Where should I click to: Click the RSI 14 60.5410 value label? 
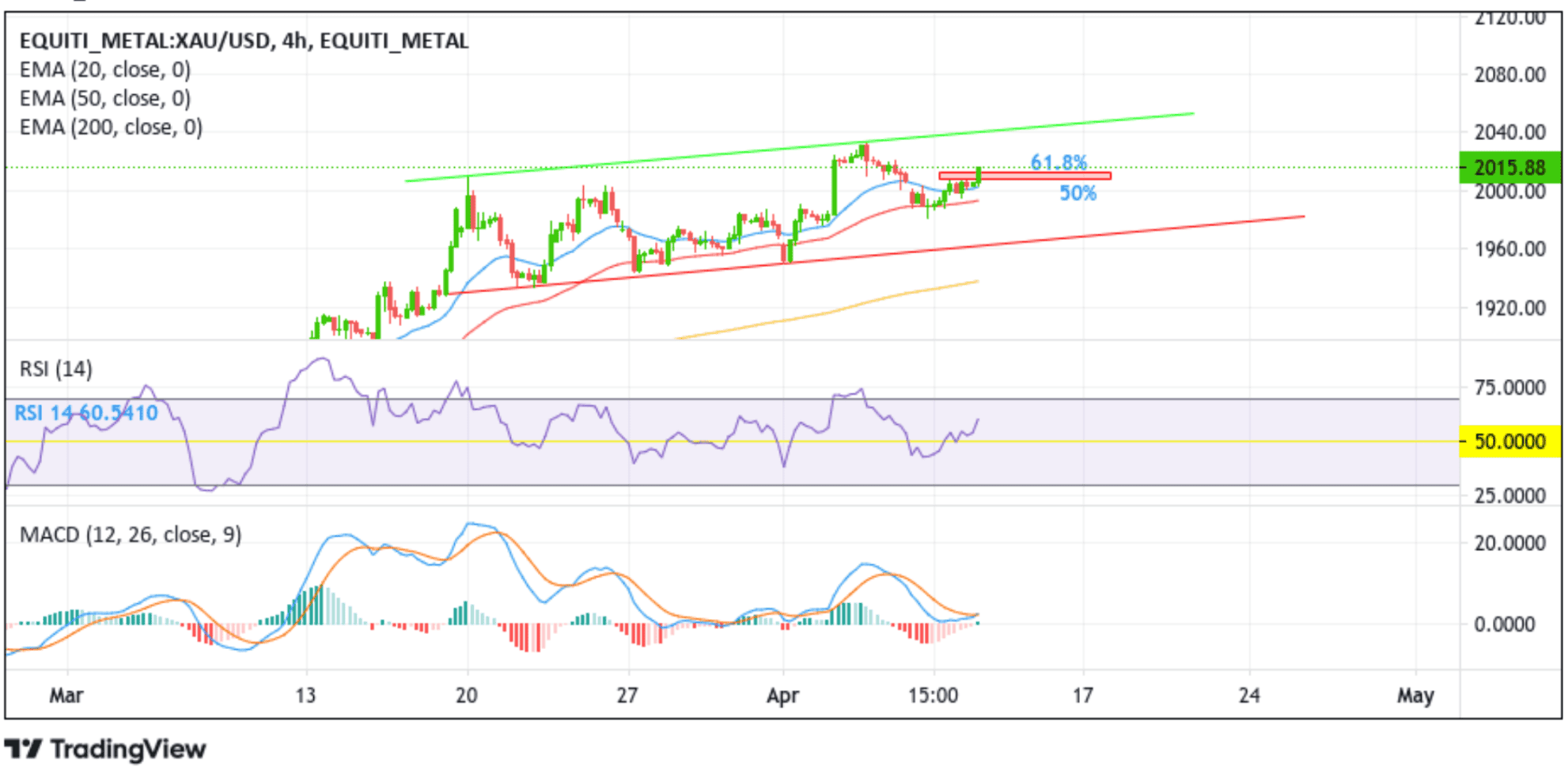(86, 412)
